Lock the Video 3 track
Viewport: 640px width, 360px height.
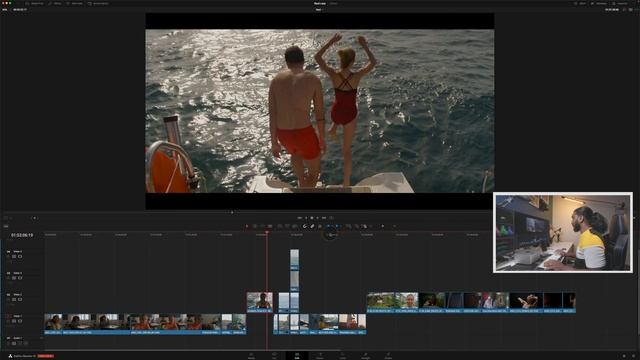click(x=8, y=278)
